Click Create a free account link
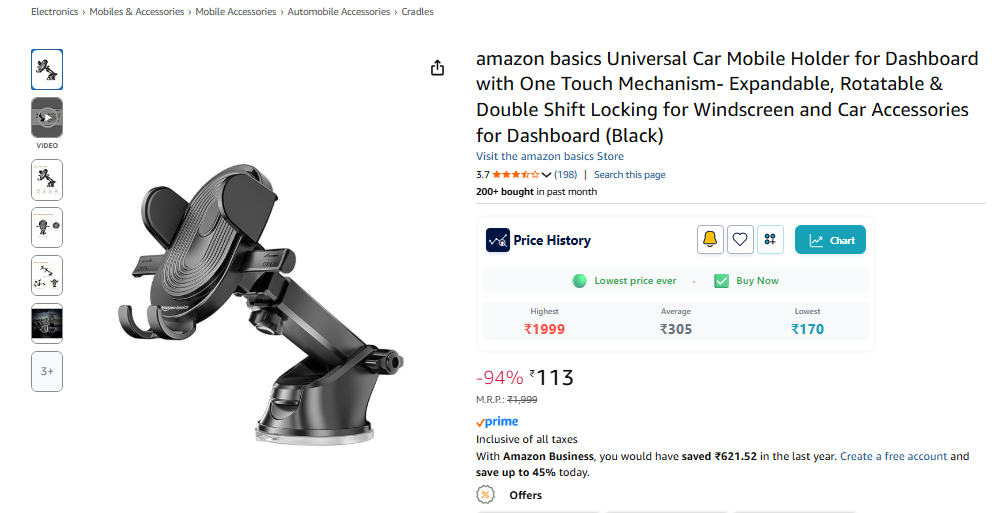 tap(893, 456)
